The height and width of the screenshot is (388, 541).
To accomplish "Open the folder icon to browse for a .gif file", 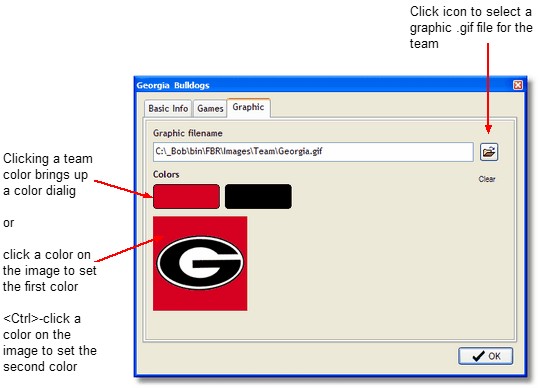I will point(489,152).
